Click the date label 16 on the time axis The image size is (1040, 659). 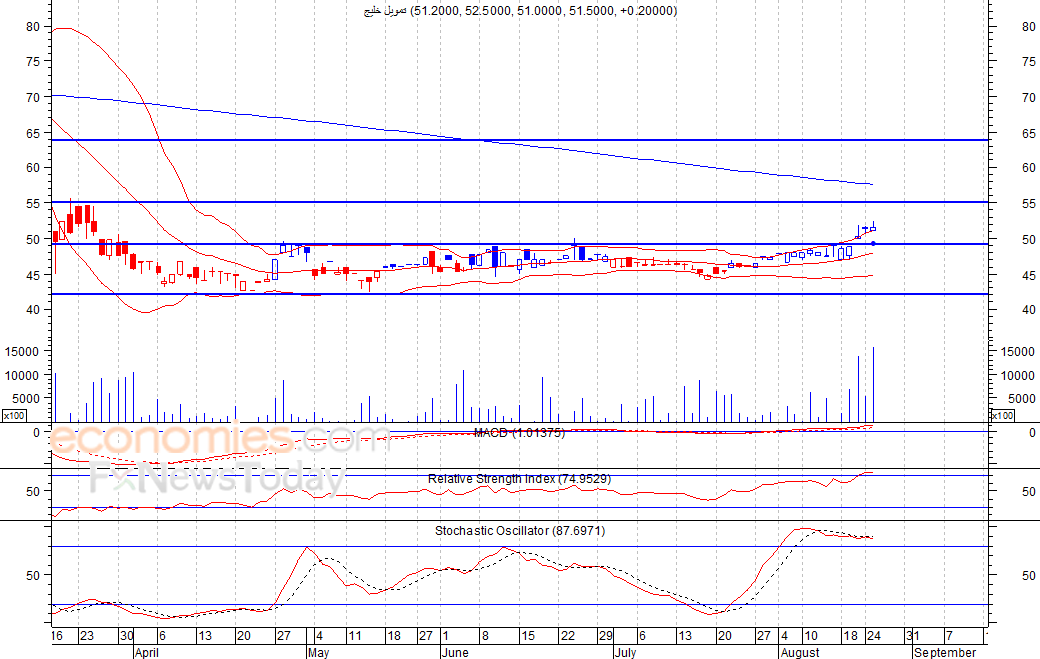pyautogui.click(x=56, y=636)
